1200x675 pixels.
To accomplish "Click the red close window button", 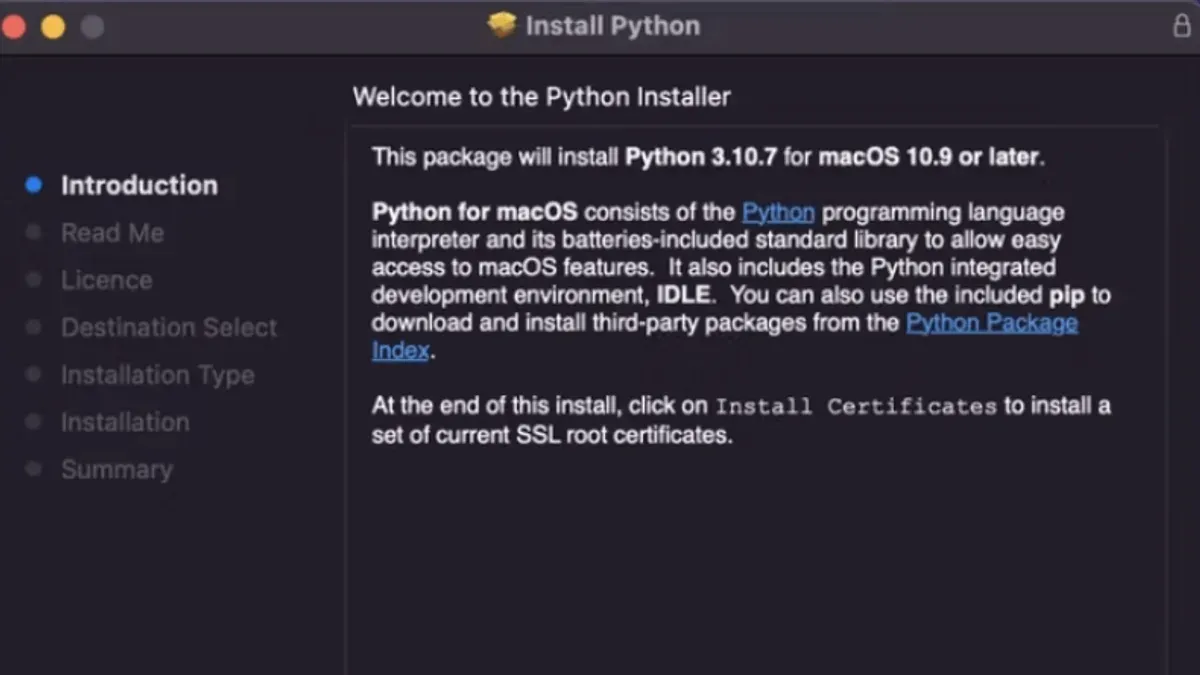I will point(13,27).
